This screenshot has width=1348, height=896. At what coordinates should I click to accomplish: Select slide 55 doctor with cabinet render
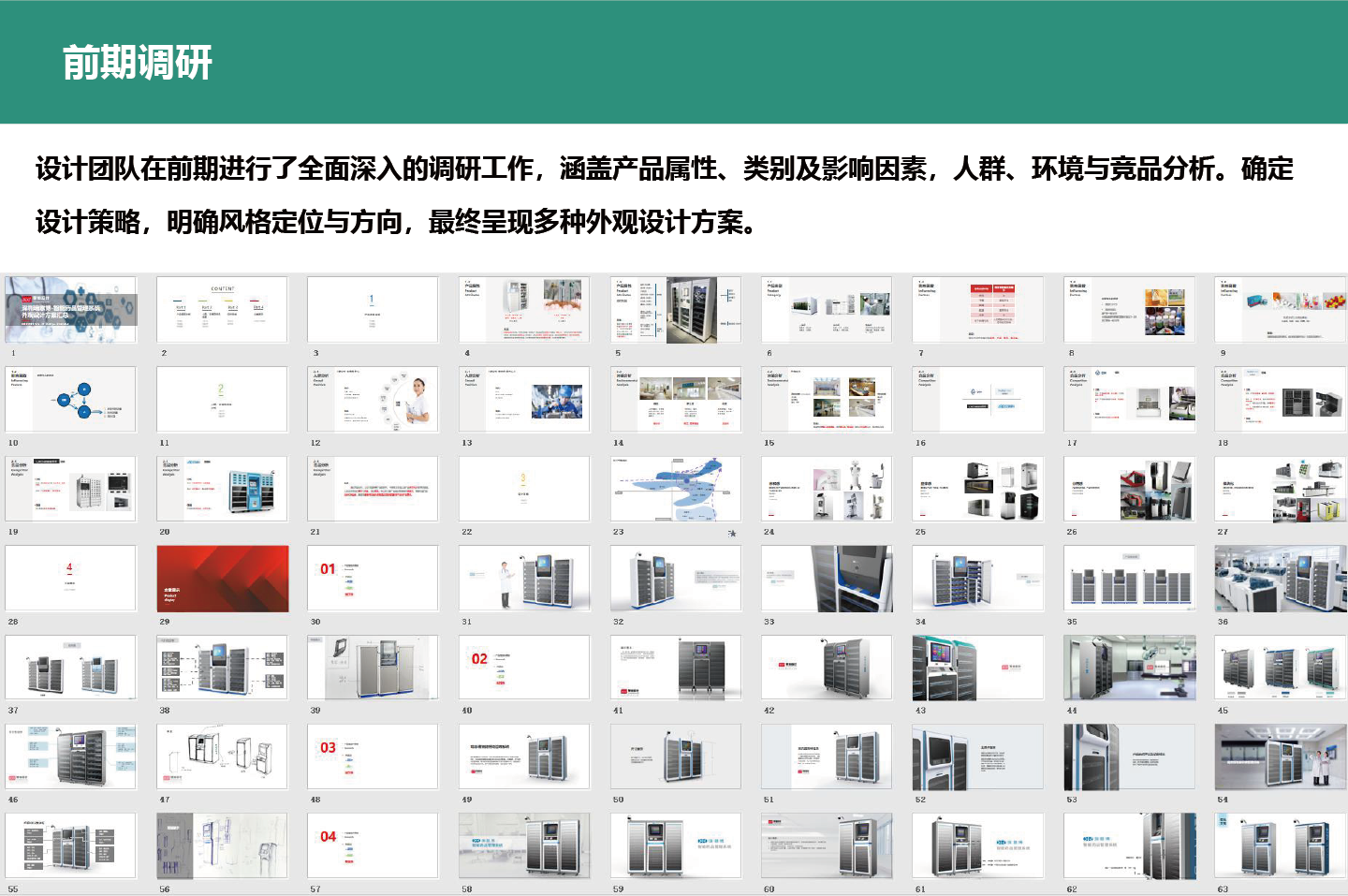[x=70, y=845]
